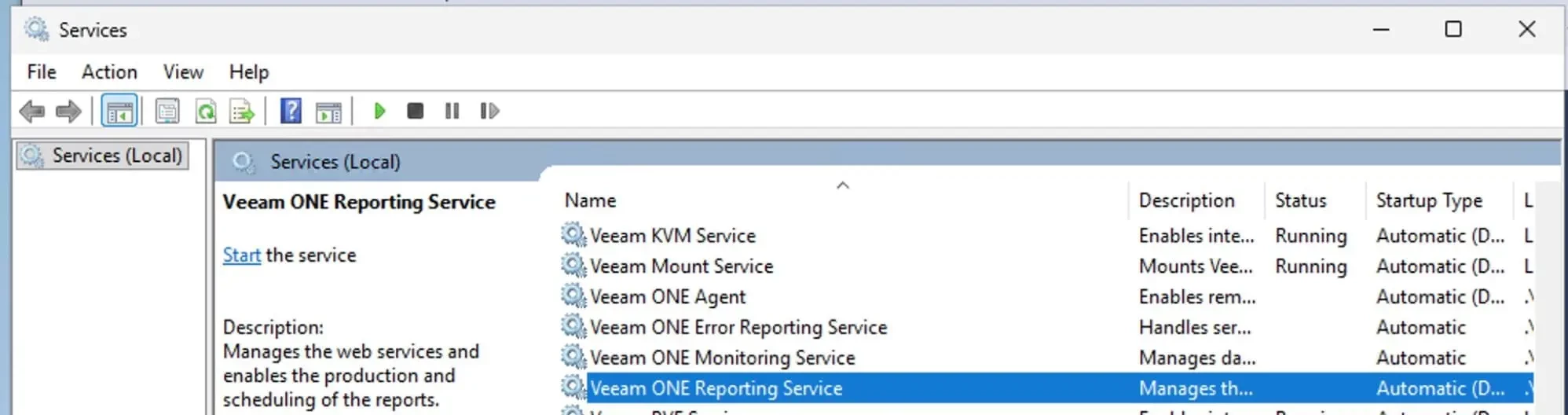Click 'Manages th...' description cell
1568x415 pixels.
point(1196,388)
